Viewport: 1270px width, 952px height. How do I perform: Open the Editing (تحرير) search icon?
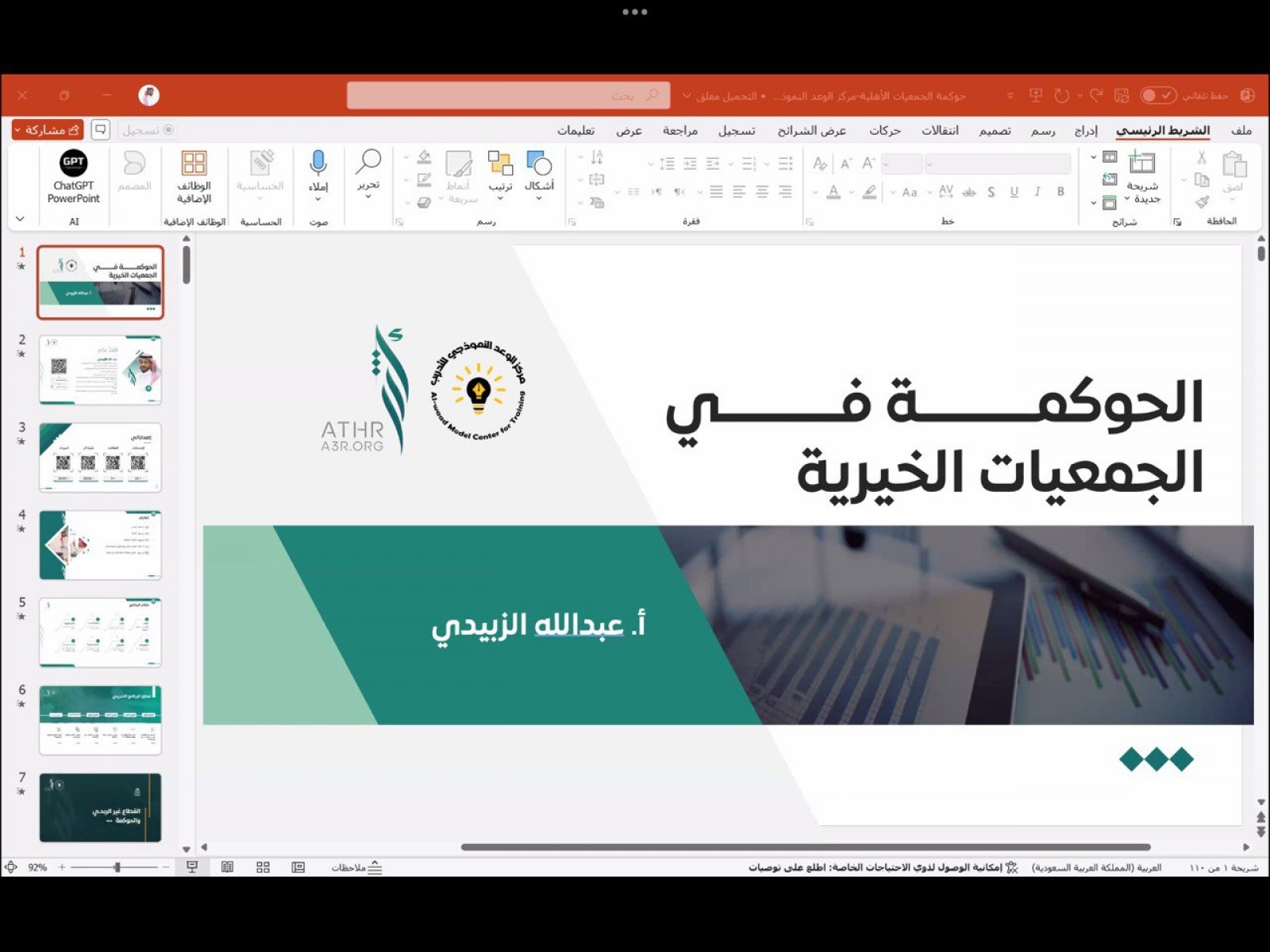(x=368, y=173)
